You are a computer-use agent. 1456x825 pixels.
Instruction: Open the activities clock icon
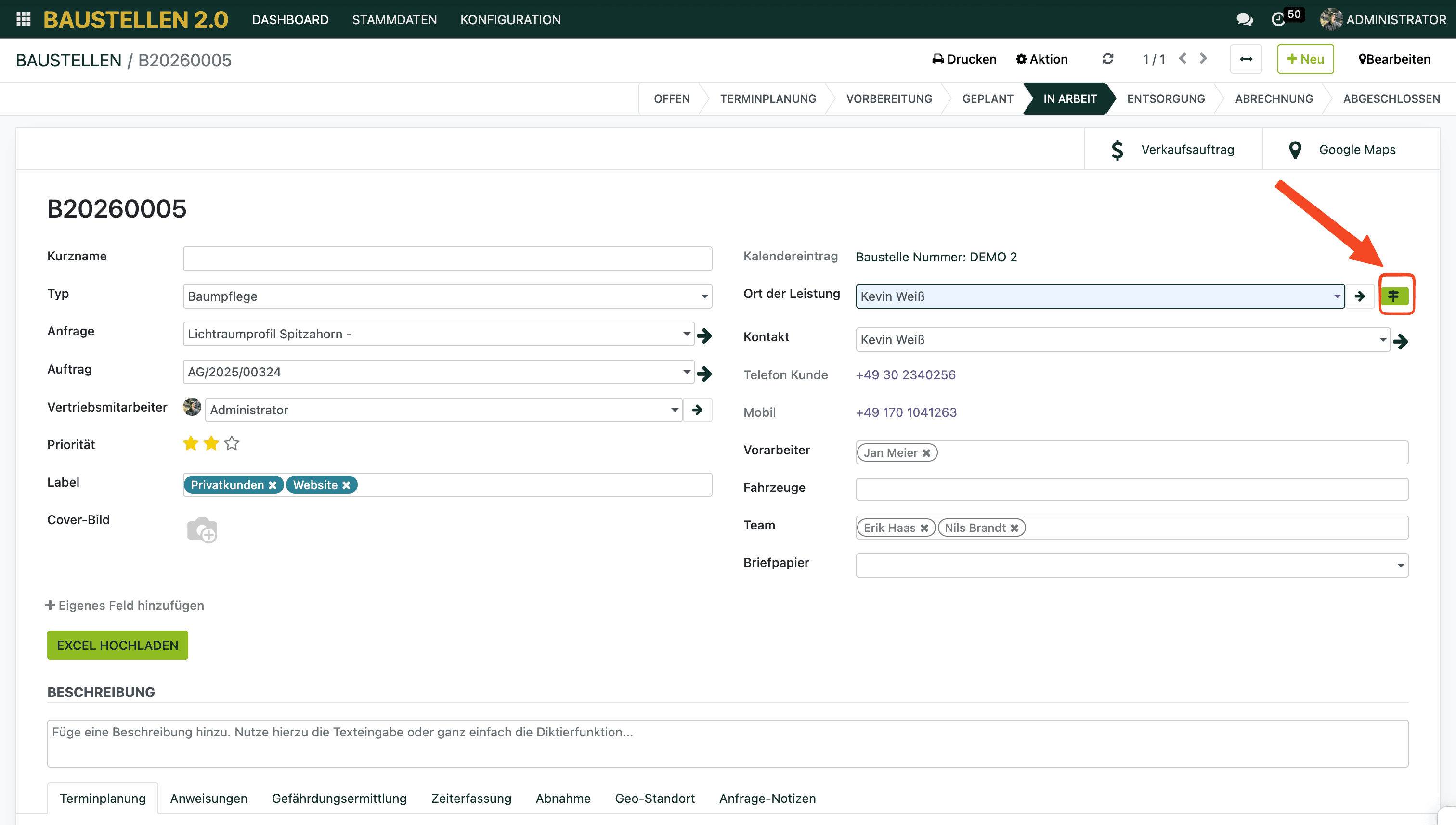[1277, 19]
